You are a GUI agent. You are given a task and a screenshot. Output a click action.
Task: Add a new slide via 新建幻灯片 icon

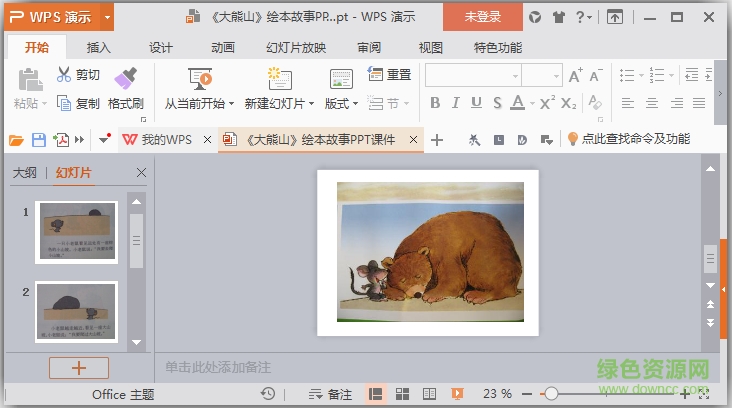tap(280, 78)
